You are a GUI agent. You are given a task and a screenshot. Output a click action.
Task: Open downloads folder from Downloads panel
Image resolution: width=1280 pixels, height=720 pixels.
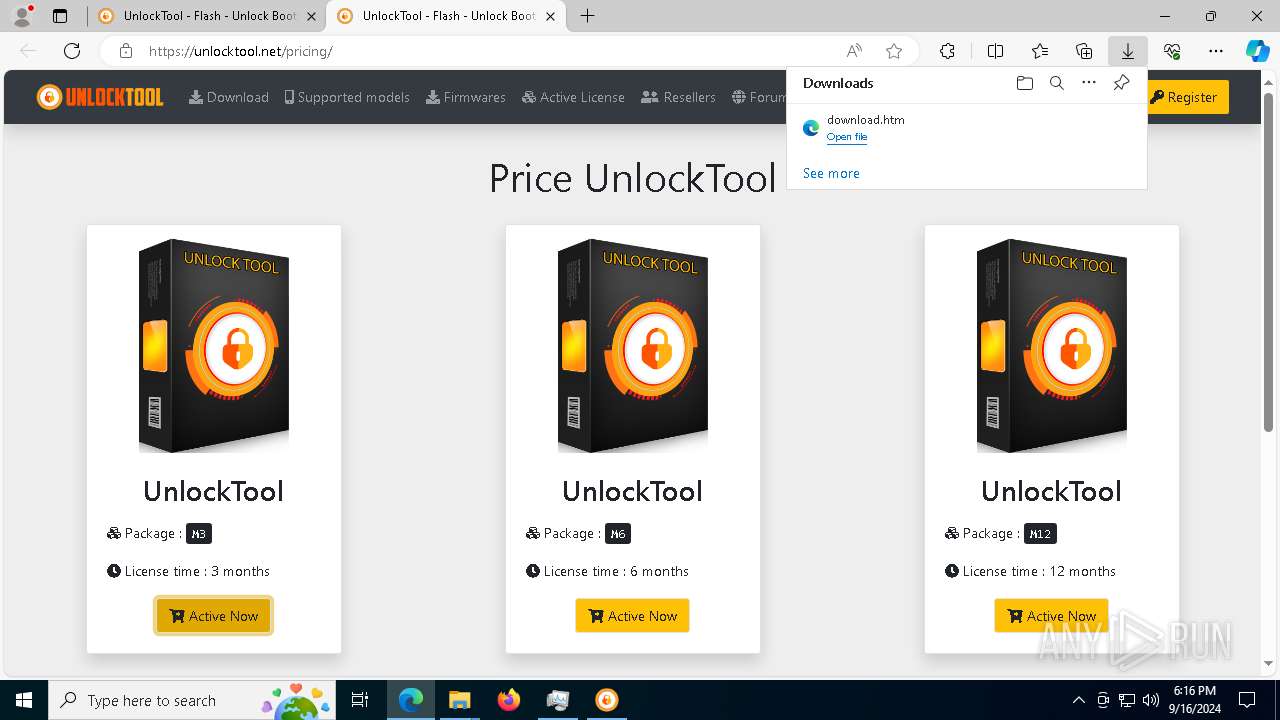point(1025,83)
